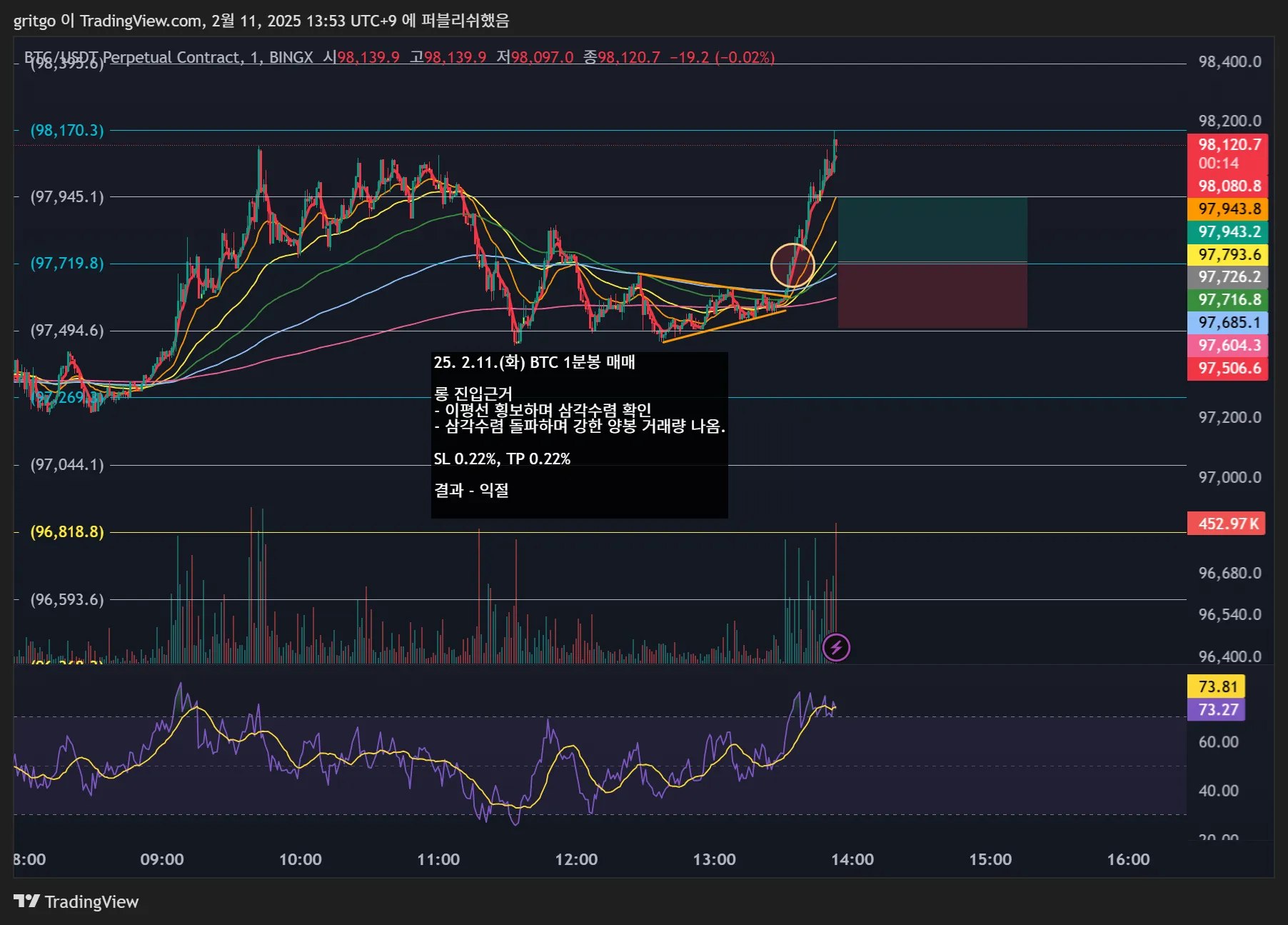Click the yellow RSI value 73.81

pyautogui.click(x=1217, y=686)
